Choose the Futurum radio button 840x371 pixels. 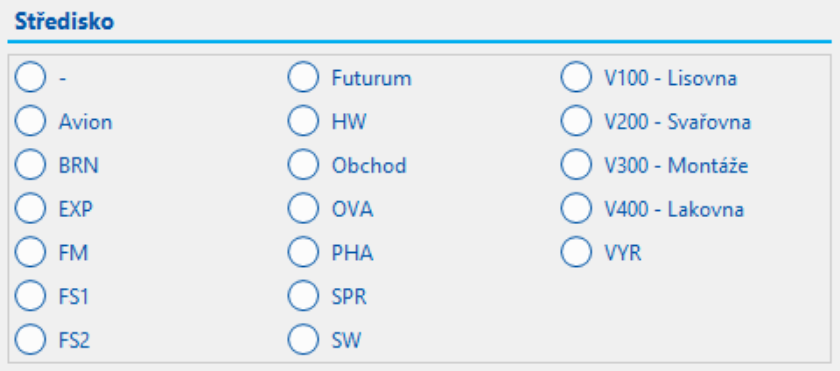tap(303, 77)
